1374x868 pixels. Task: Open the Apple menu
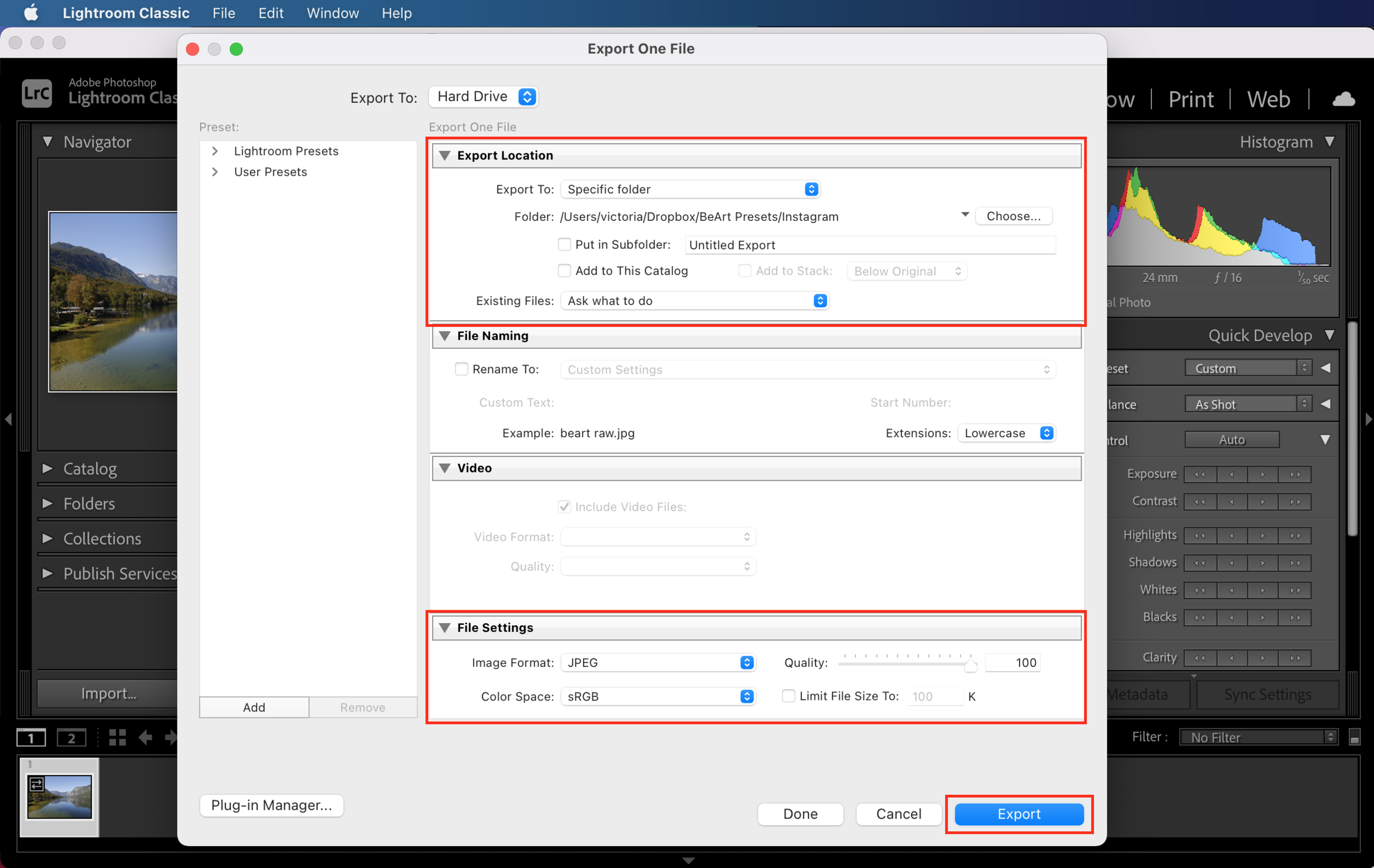pyautogui.click(x=31, y=13)
